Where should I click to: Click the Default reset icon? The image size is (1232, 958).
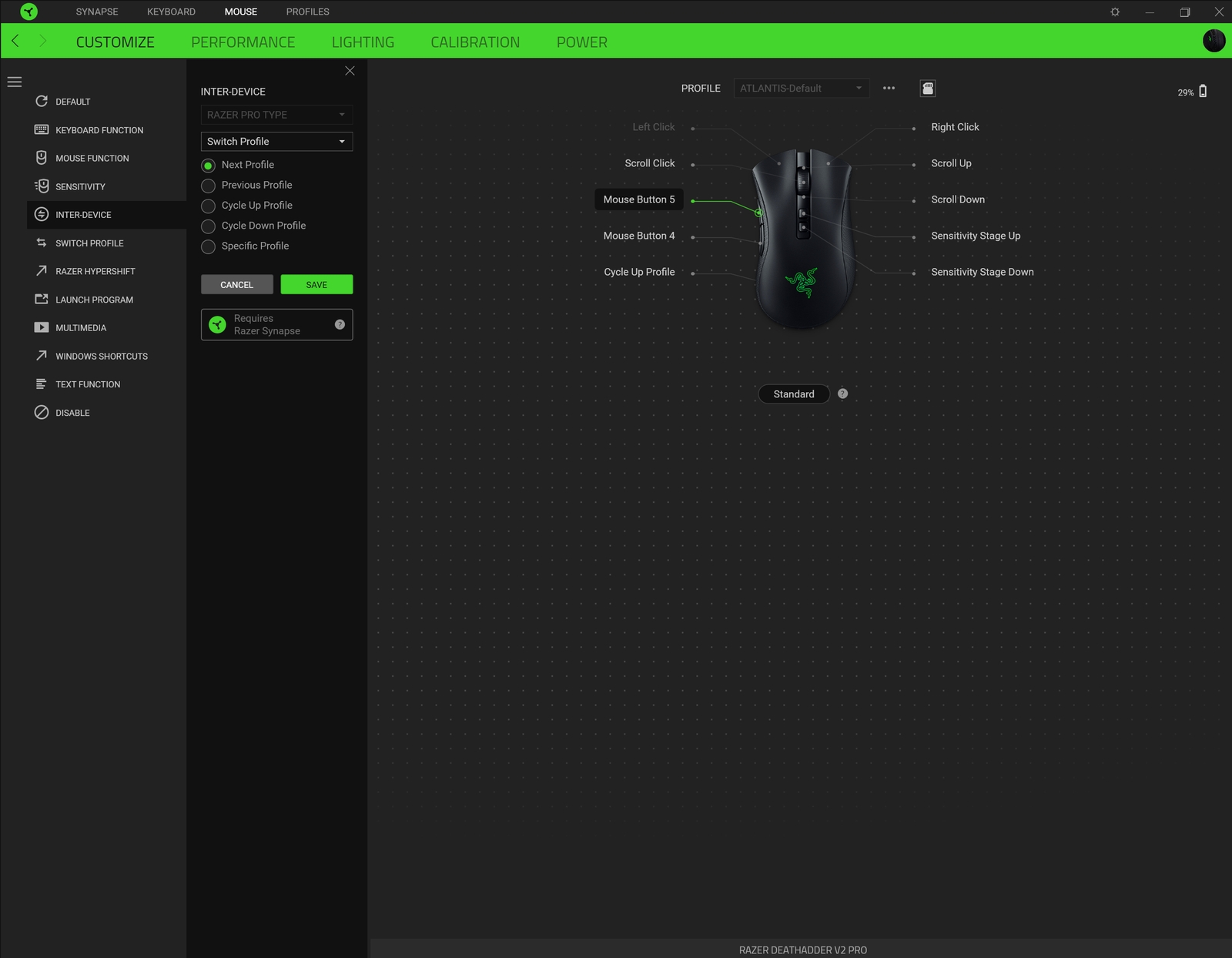pyautogui.click(x=42, y=102)
